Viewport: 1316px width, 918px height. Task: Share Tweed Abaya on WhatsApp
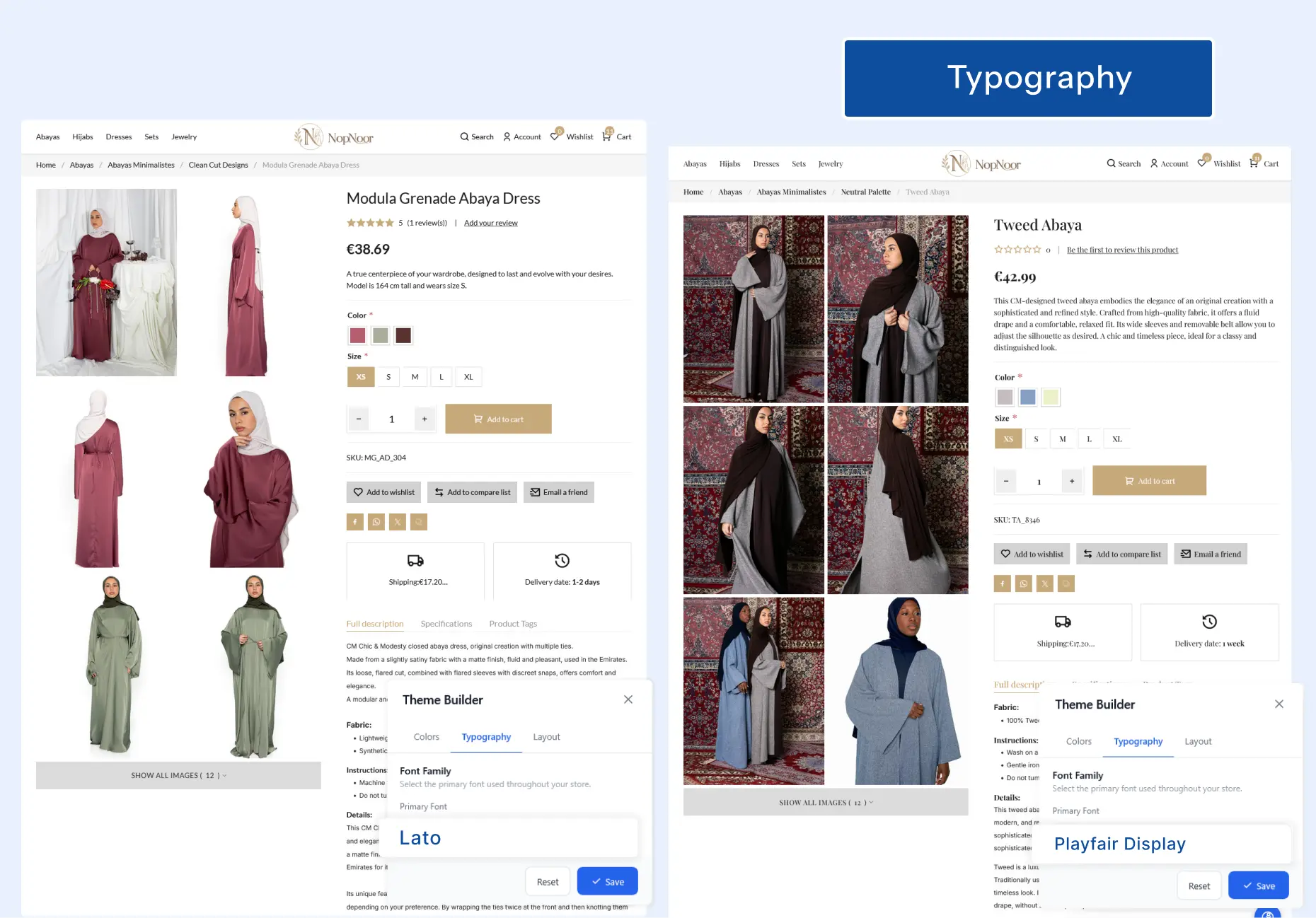[x=1023, y=583]
